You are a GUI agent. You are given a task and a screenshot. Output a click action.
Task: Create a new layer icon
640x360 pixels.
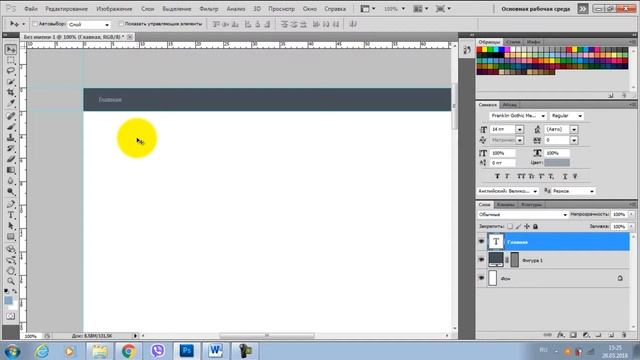pyautogui.click(x=611, y=335)
